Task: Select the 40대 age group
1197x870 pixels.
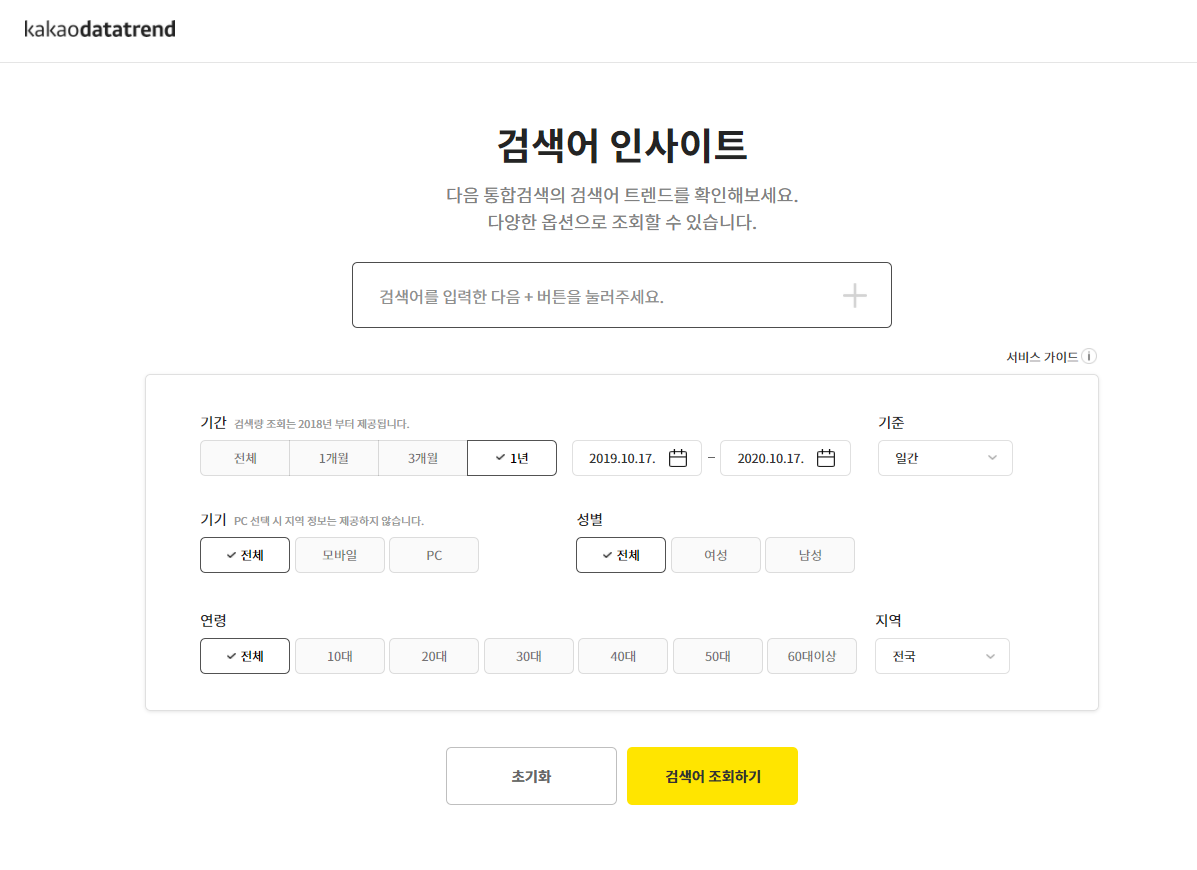Action: pyautogui.click(x=622, y=656)
